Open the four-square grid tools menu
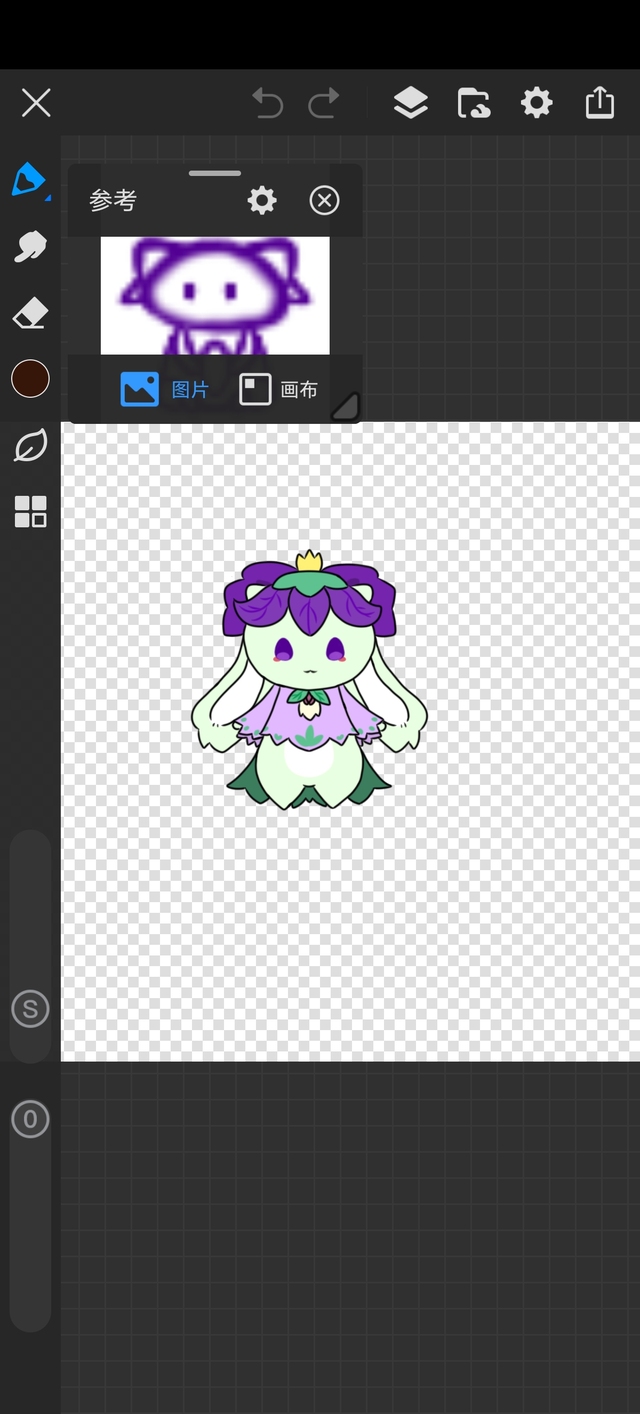 pos(30,511)
